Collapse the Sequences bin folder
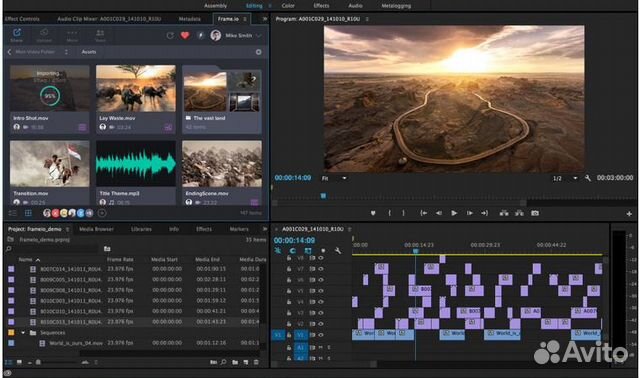 [x=23, y=333]
